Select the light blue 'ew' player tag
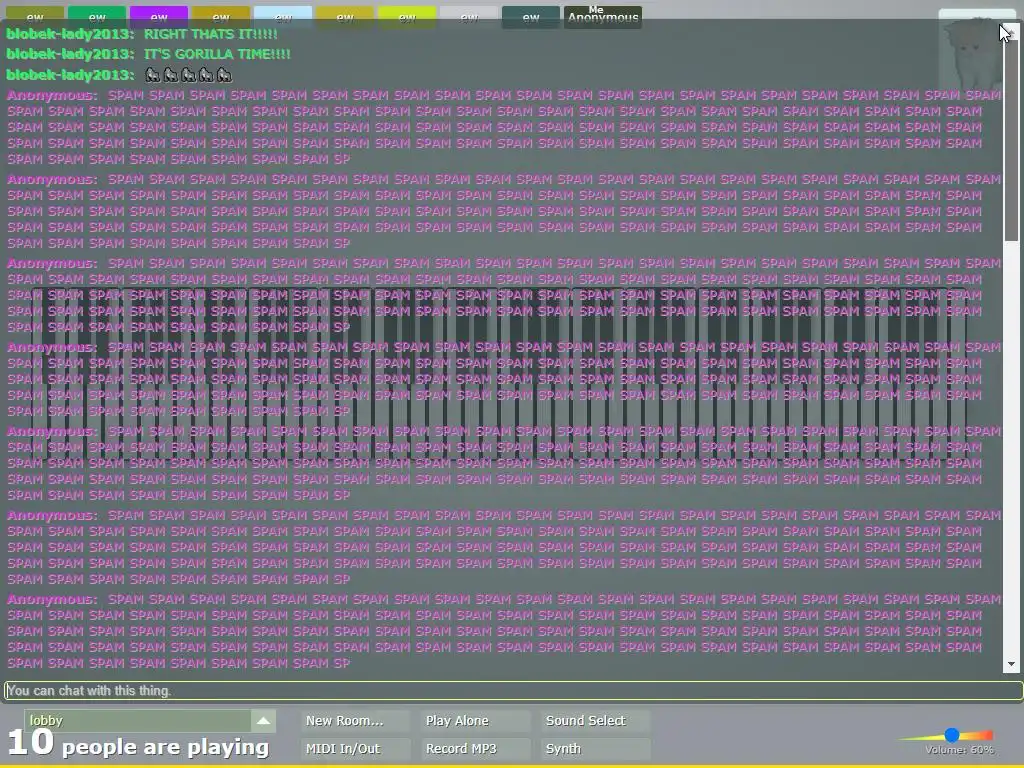 click(283, 17)
